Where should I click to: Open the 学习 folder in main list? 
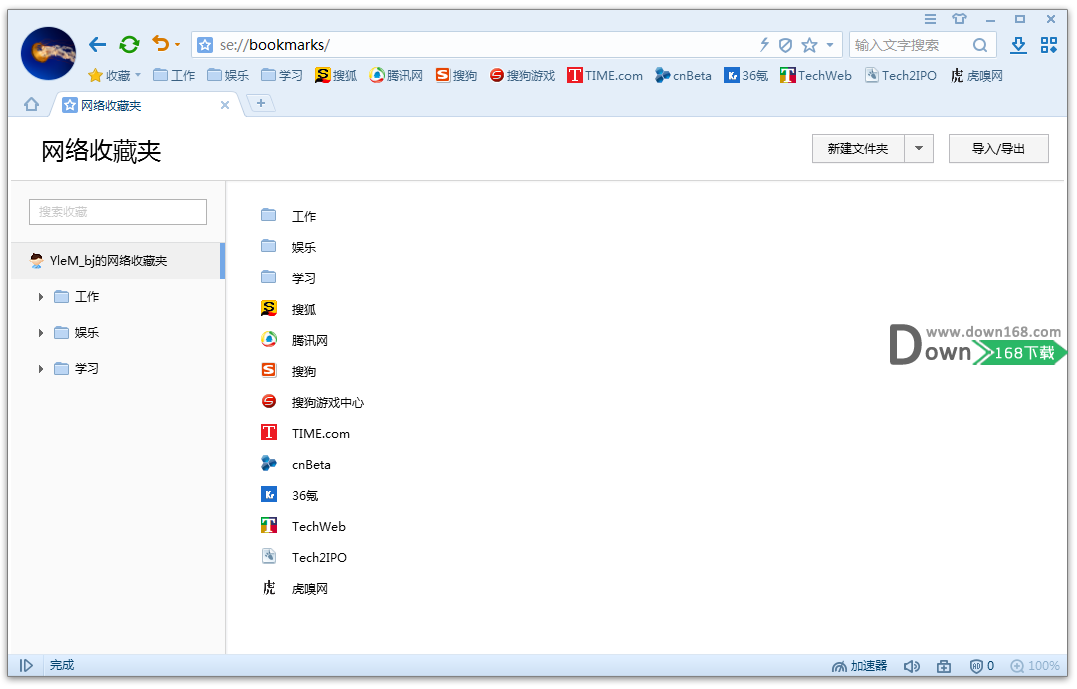(x=289, y=278)
